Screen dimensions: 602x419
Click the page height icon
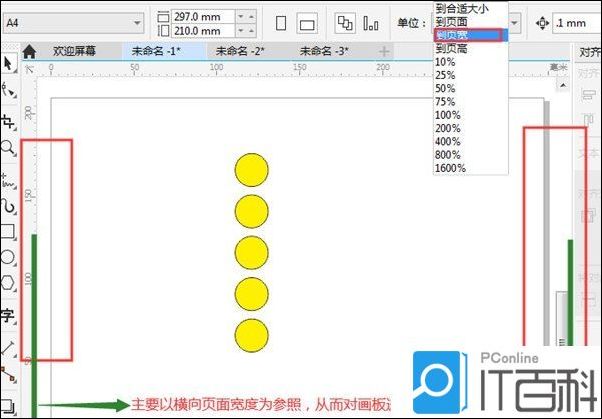click(x=163, y=31)
